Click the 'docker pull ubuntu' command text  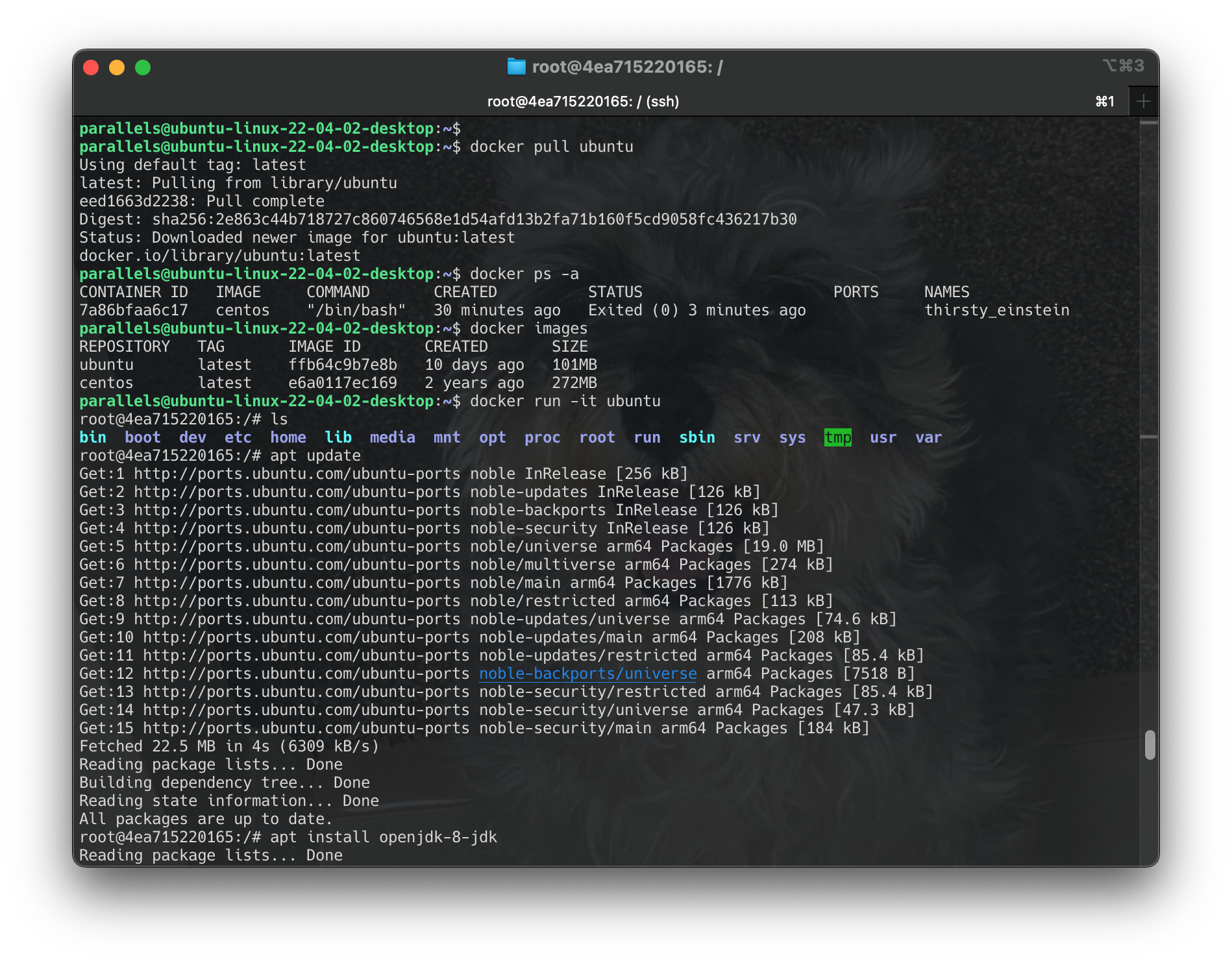pos(552,147)
